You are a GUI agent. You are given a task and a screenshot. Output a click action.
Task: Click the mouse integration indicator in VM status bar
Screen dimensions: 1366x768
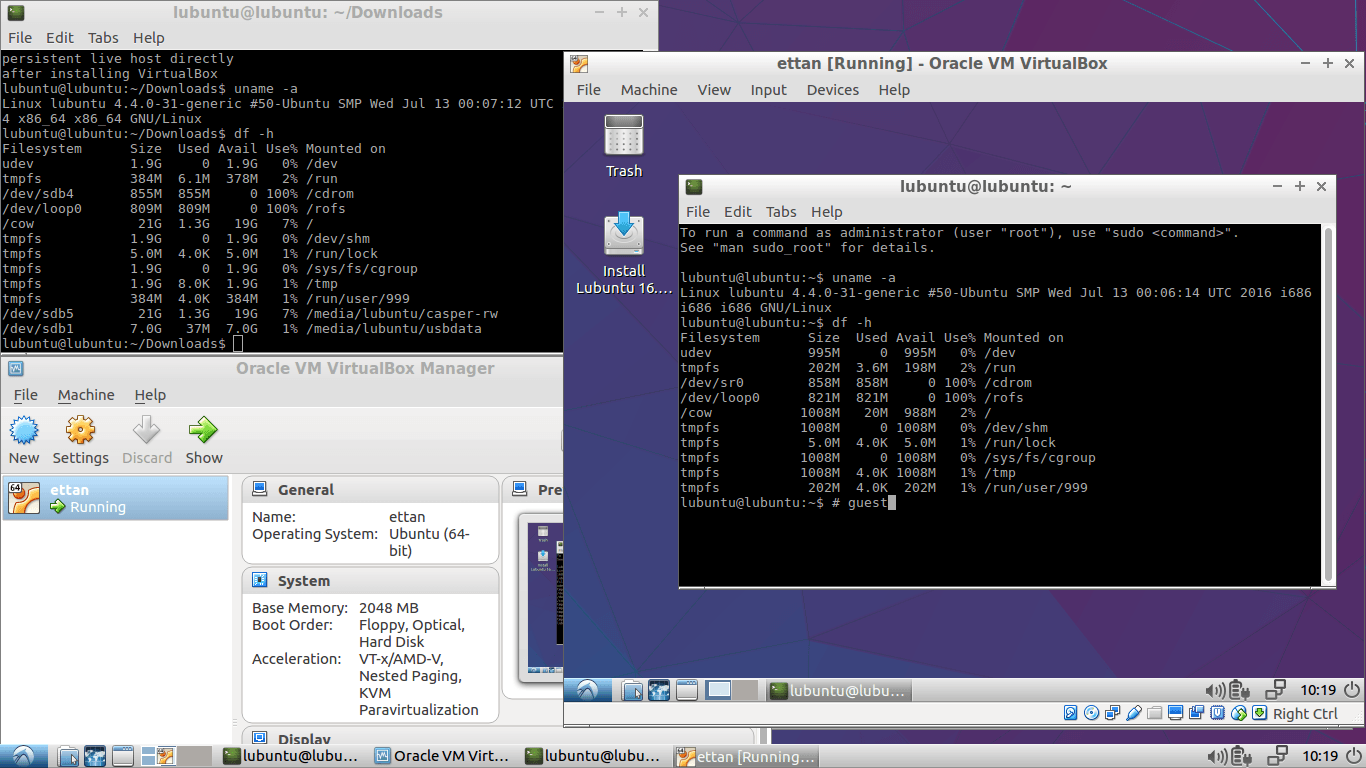1239,713
